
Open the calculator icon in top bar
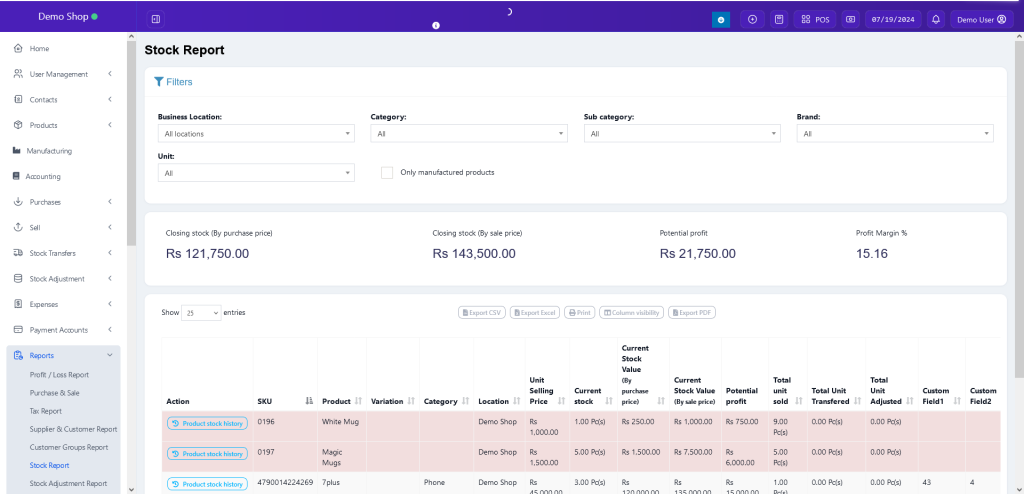click(x=779, y=19)
